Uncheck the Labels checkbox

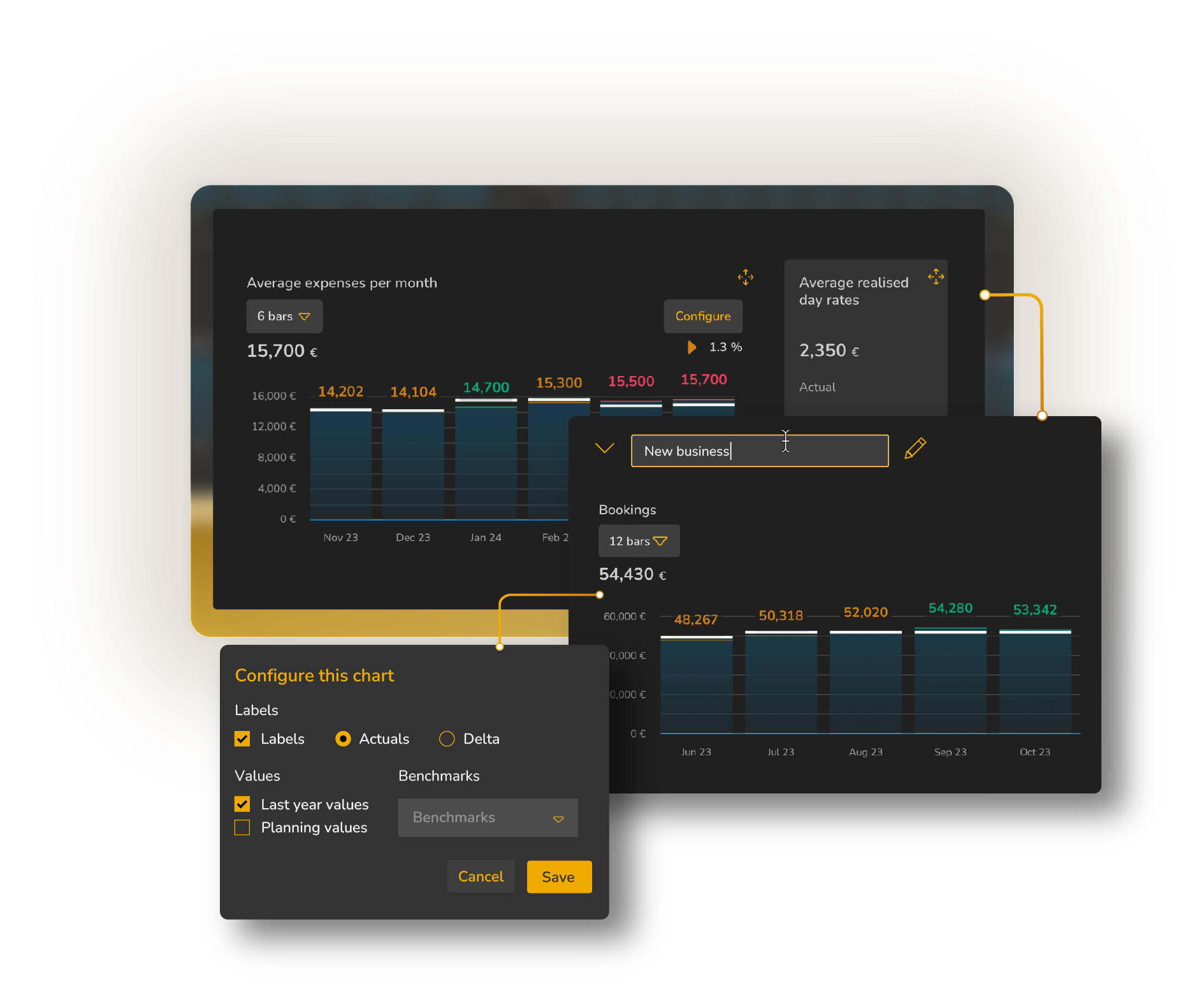242,739
